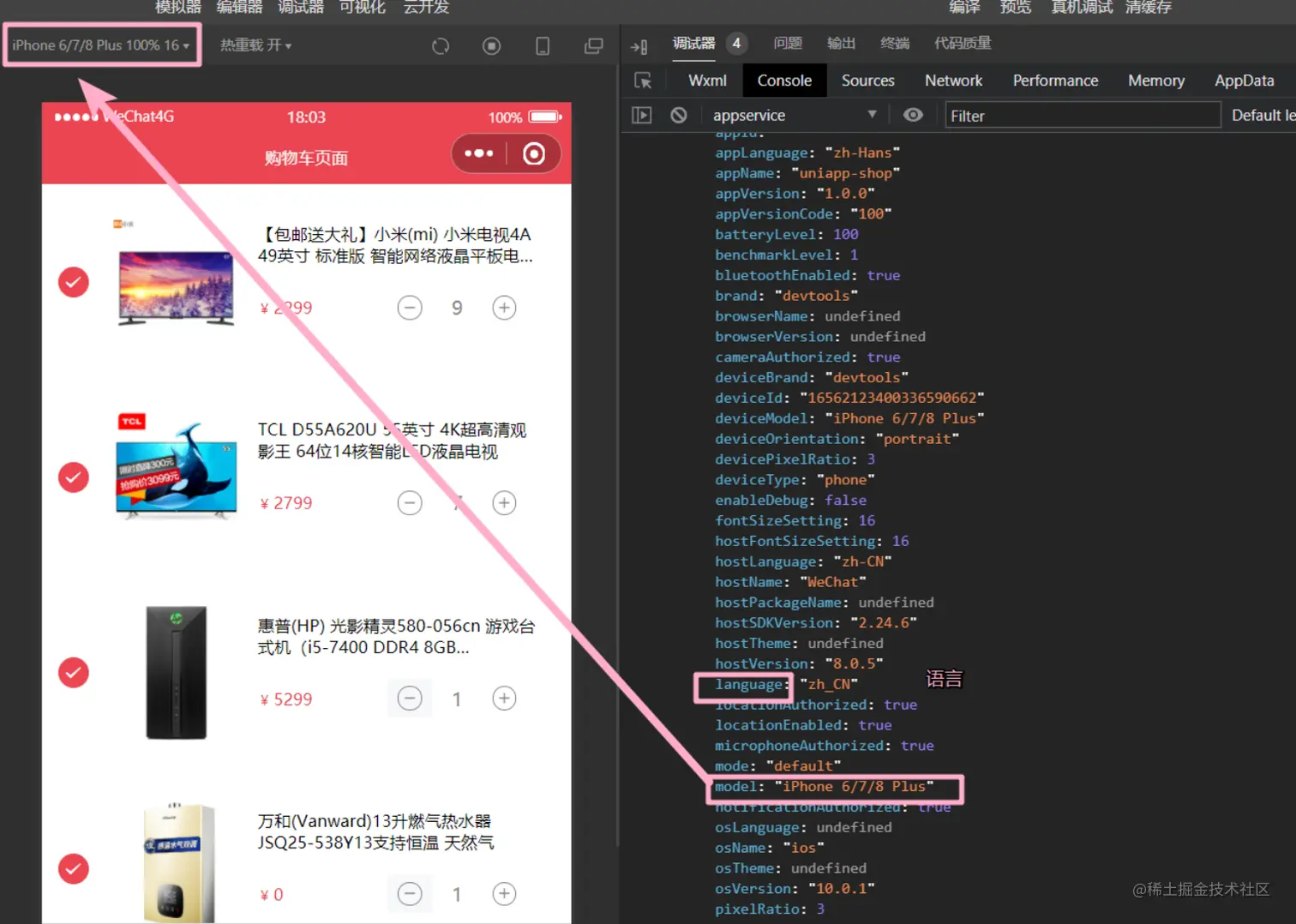Select the 问题 panel tab

tap(788, 44)
